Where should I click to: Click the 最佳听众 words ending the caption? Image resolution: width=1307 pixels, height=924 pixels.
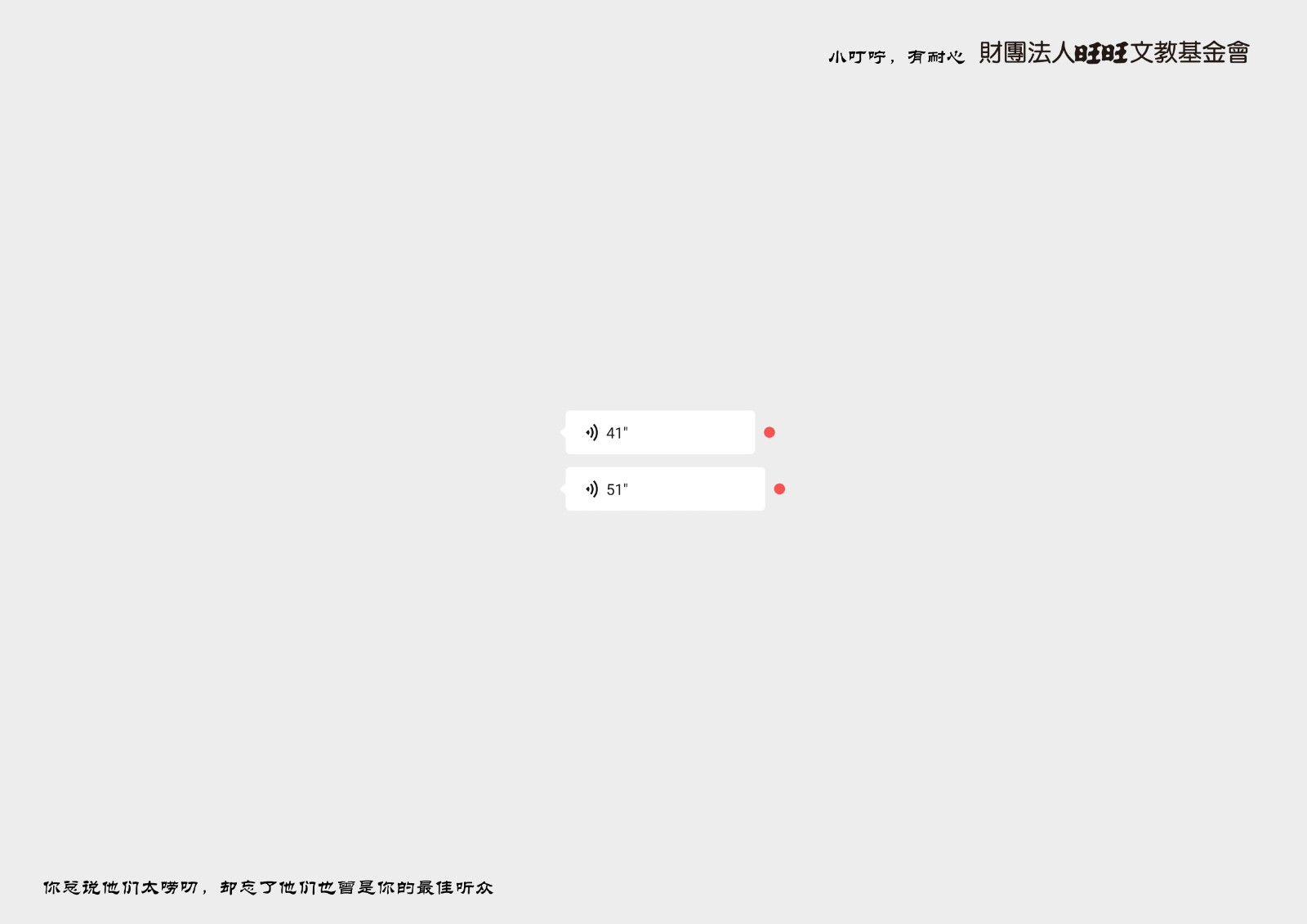[x=454, y=887]
